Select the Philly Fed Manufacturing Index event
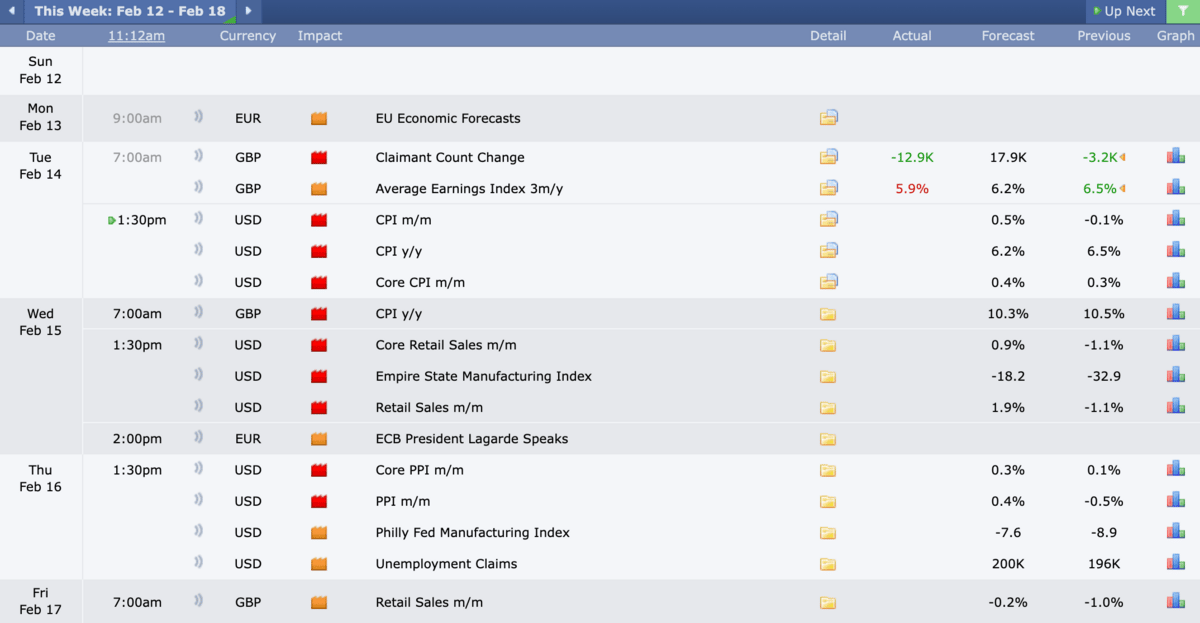 click(473, 533)
